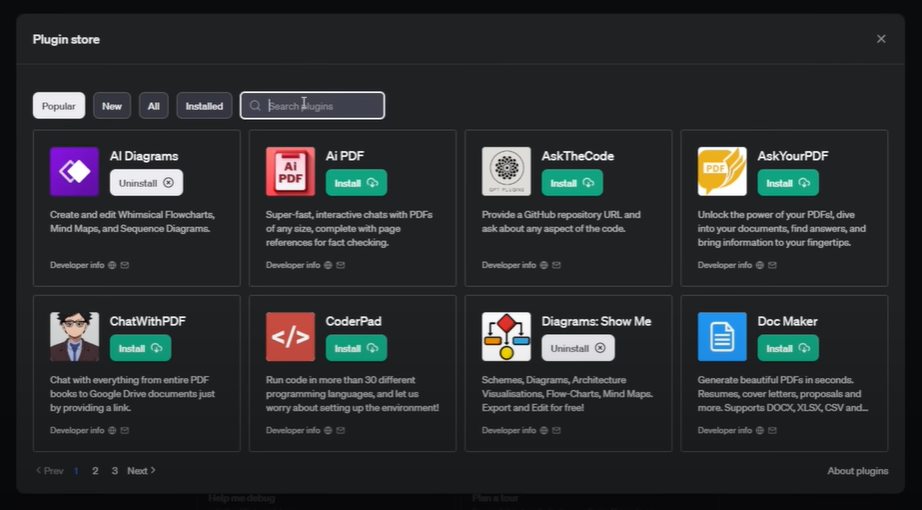Open AskTheCode developer email icon
Image resolution: width=922 pixels, height=510 pixels.
pos(556,265)
